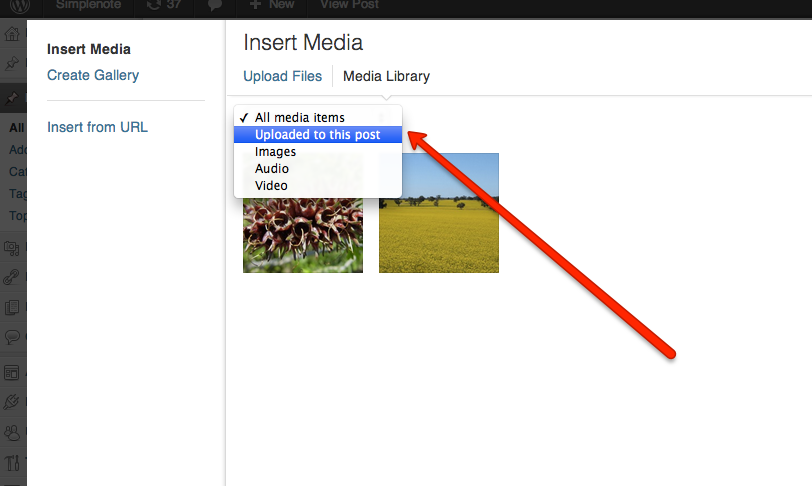Open the Pages icon in sidebar
The height and width of the screenshot is (486, 812).
pos(12,307)
